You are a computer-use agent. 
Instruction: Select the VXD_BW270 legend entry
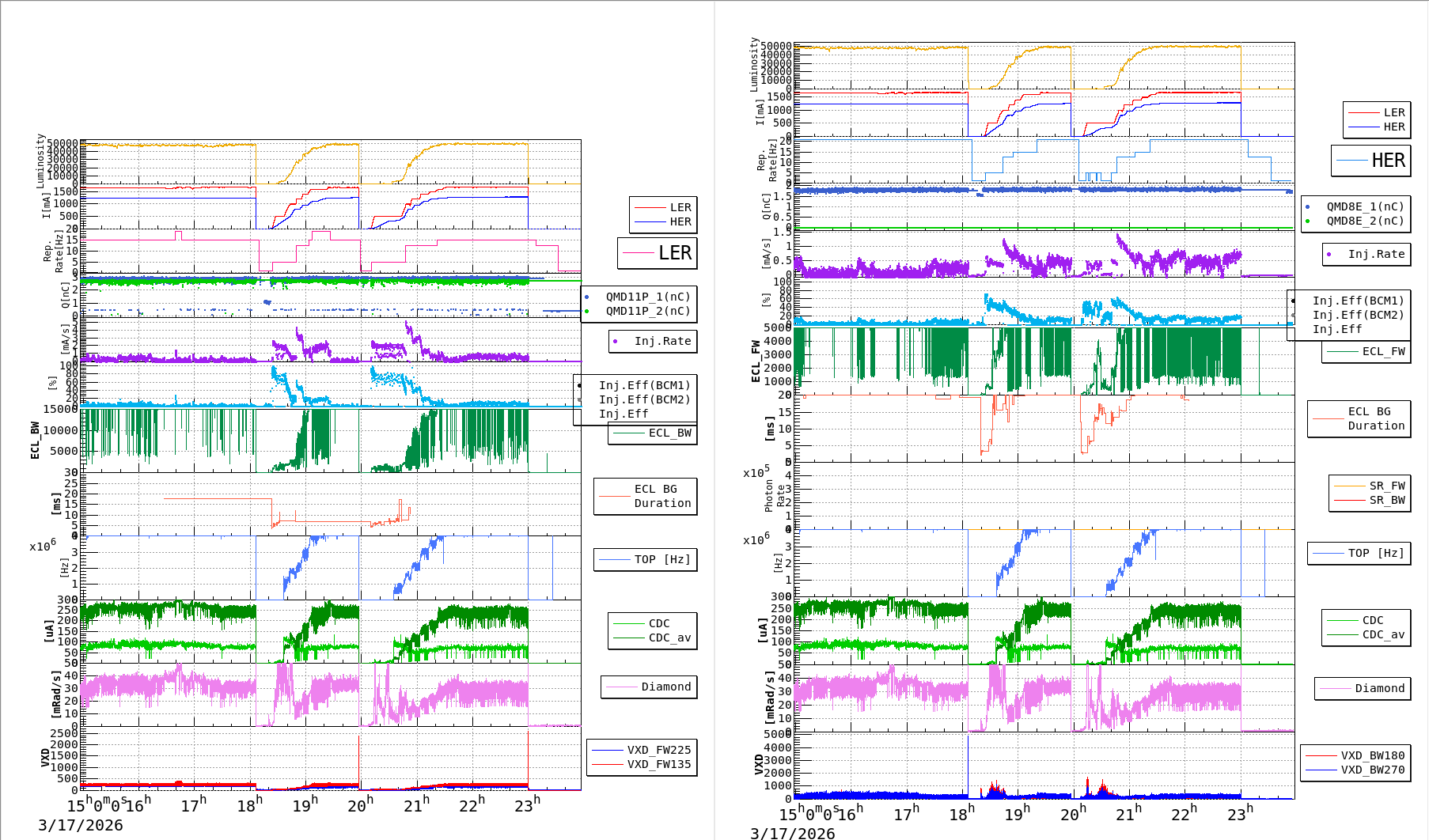pos(1372,770)
